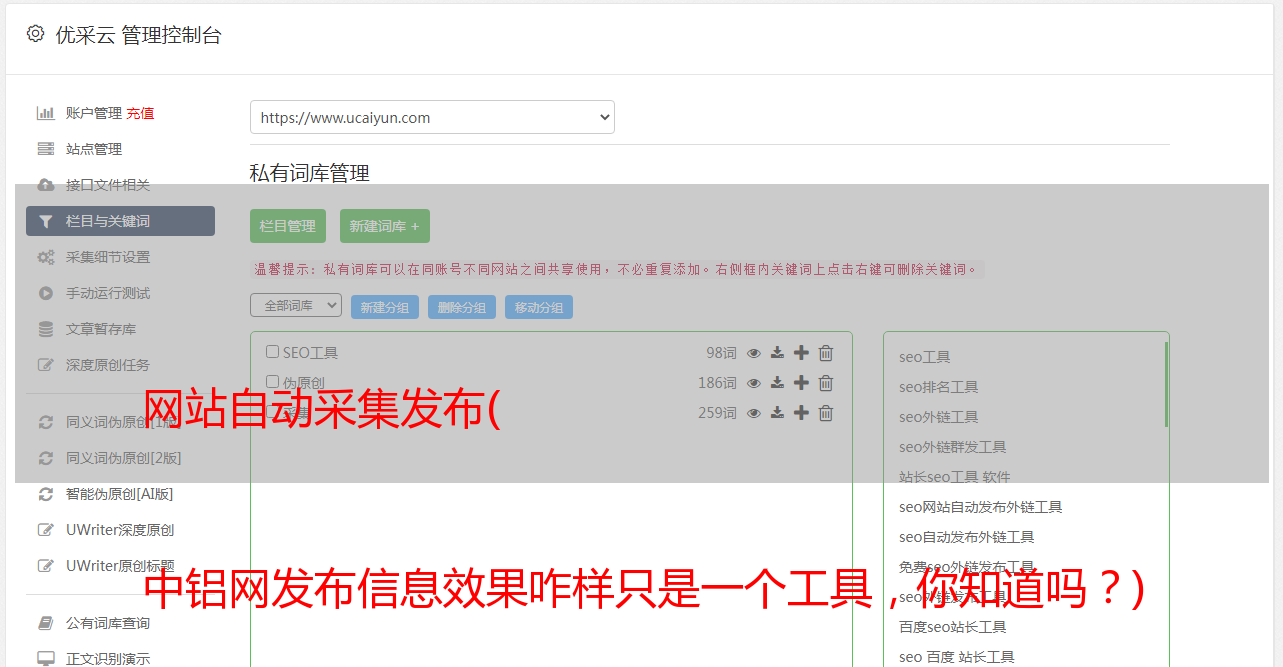Select keyword seo自动发布外链工具

pos(967,537)
